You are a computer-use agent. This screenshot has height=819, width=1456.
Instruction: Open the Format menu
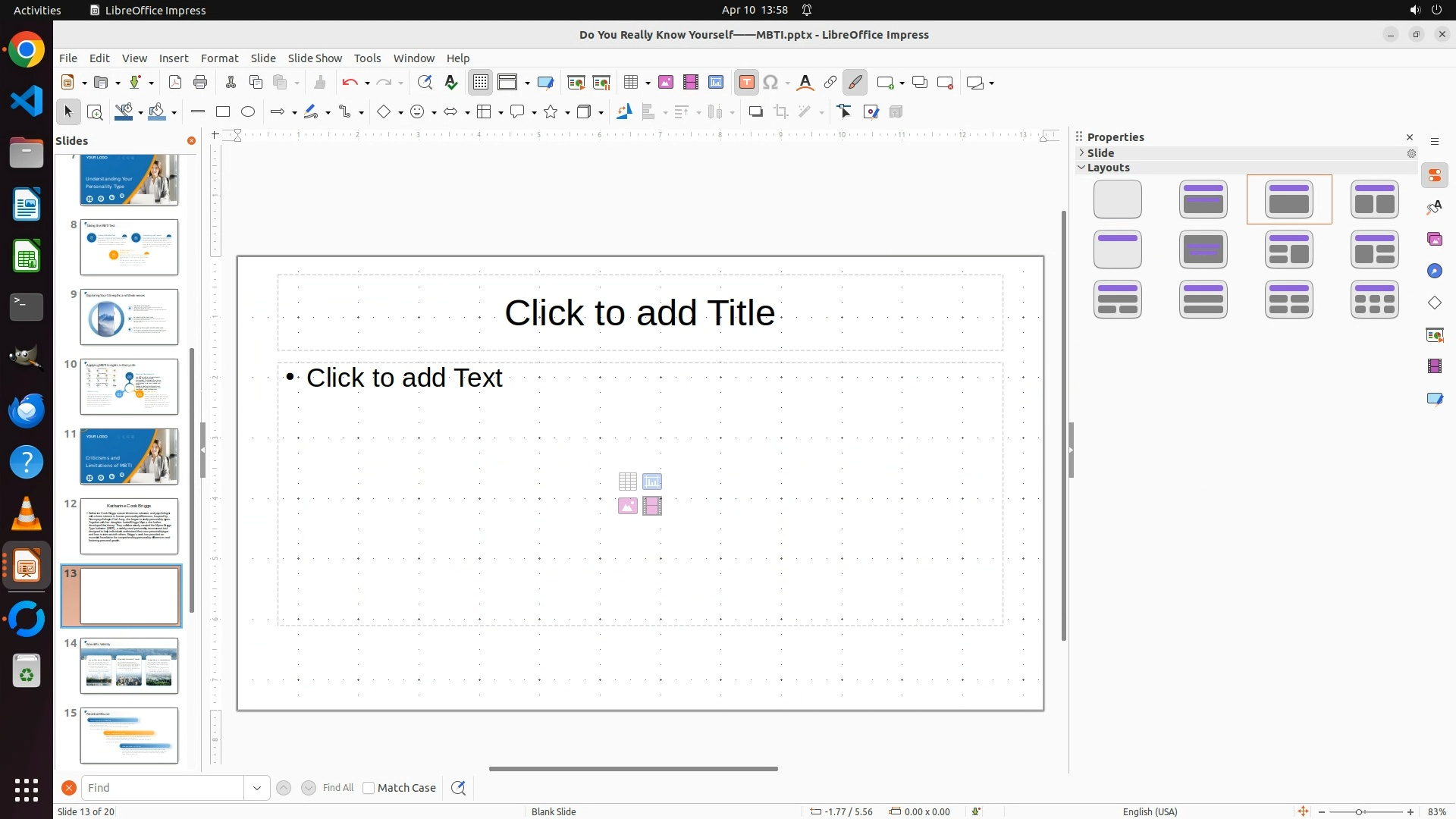point(219,58)
